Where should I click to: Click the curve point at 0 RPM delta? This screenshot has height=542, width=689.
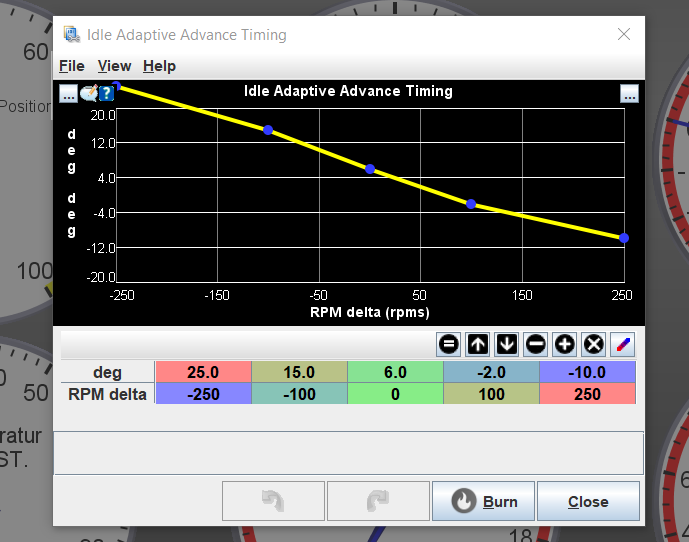[x=370, y=169]
